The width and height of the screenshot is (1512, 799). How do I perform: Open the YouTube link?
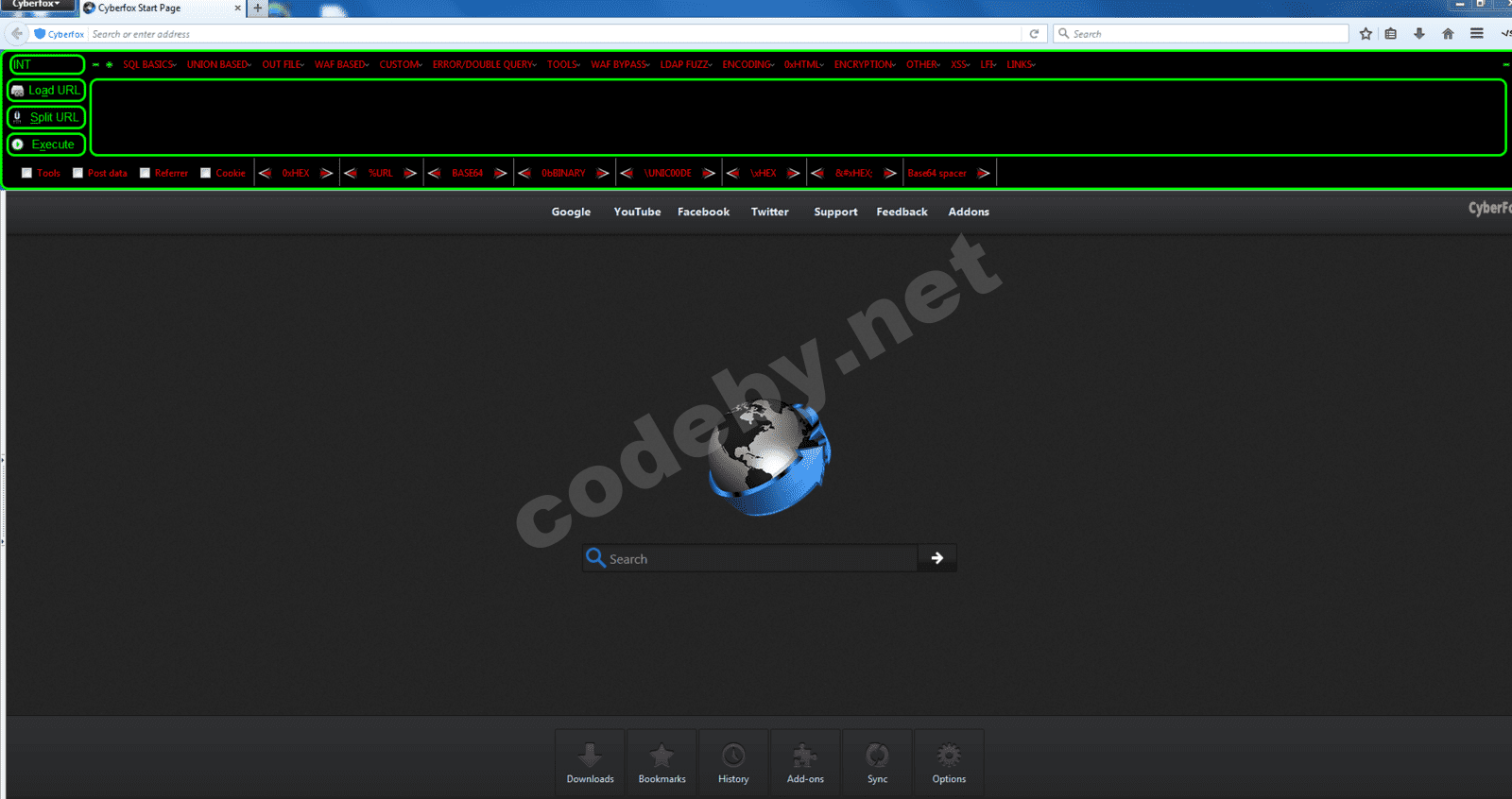click(x=637, y=212)
